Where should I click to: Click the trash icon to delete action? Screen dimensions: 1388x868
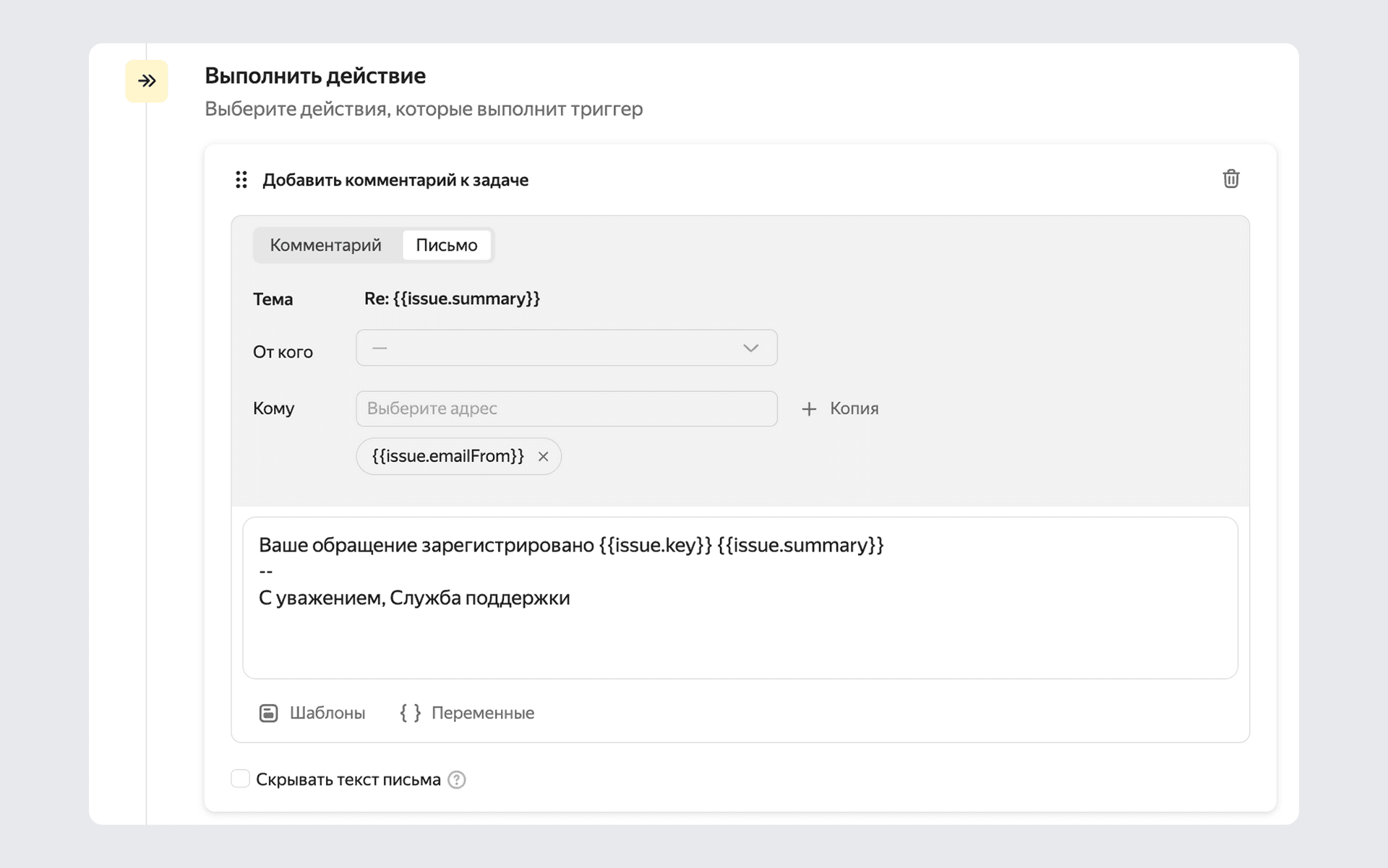point(1230,179)
